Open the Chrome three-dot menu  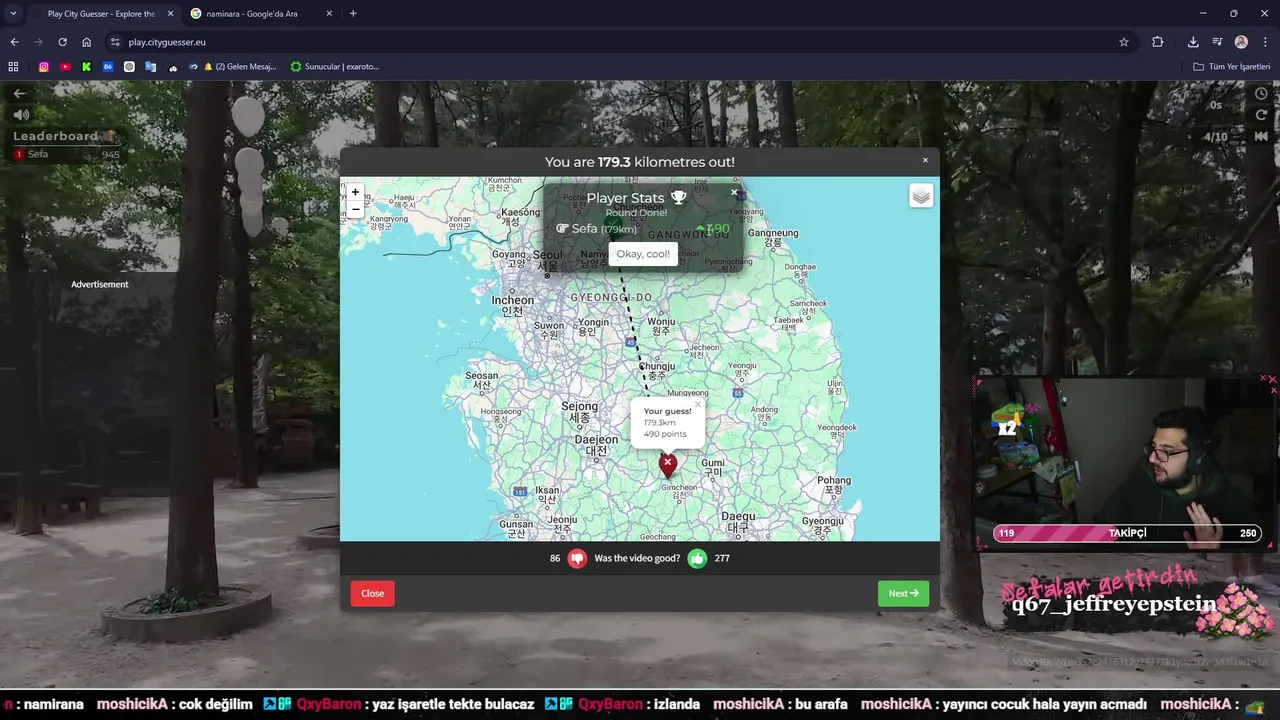coord(1266,42)
